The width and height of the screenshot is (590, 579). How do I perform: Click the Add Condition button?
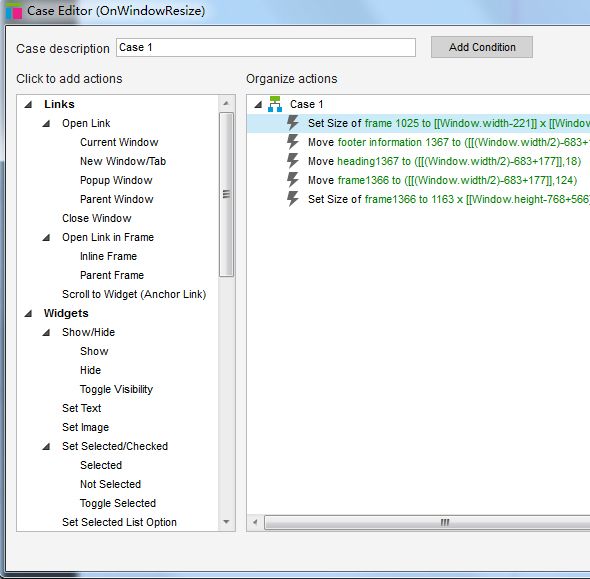(482, 47)
